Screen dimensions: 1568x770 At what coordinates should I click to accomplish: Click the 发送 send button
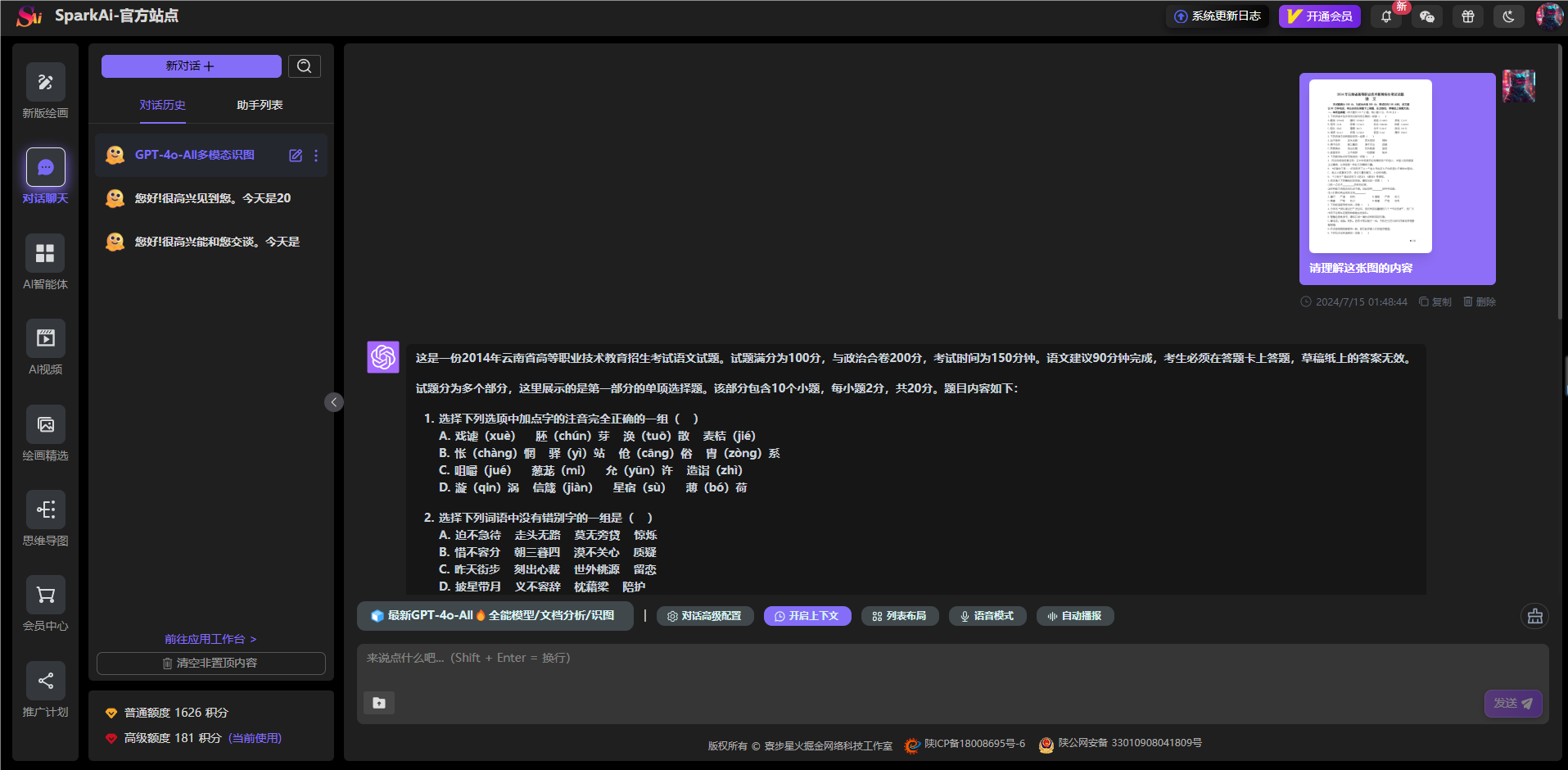[1513, 704]
